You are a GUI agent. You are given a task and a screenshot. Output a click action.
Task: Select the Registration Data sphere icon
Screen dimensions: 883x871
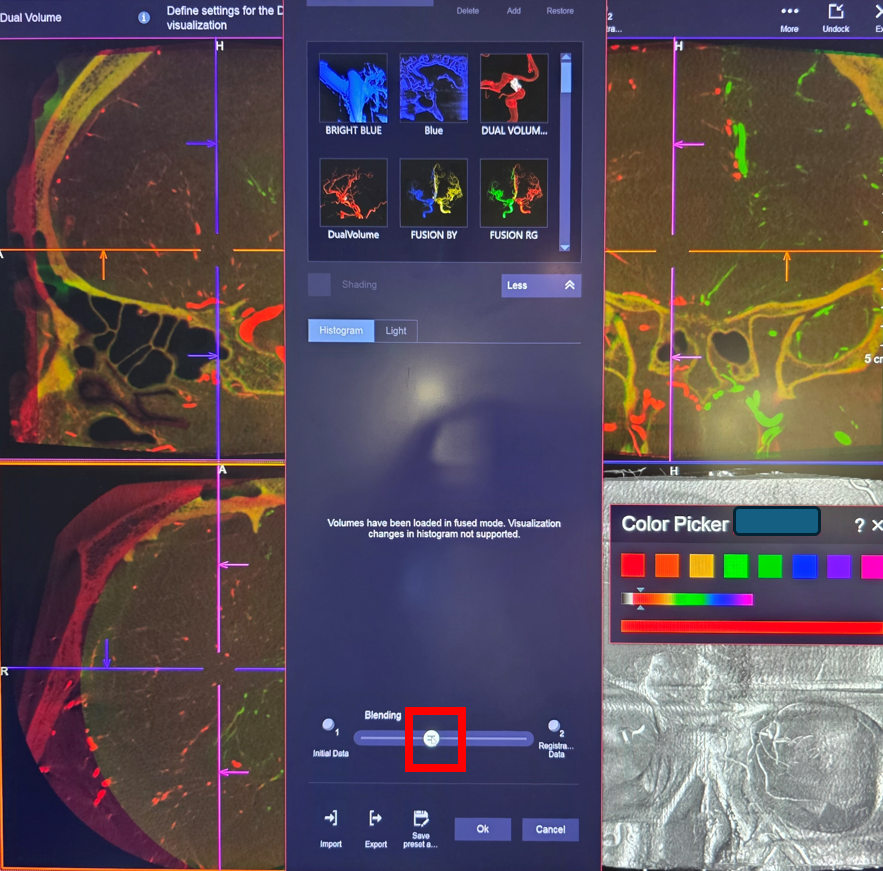(554, 727)
